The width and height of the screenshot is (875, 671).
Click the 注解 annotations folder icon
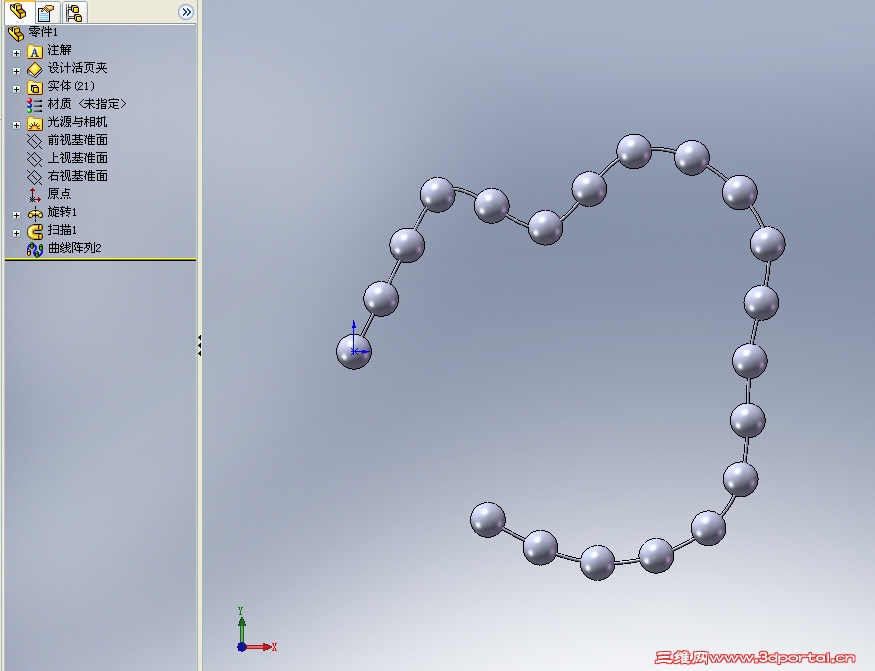(x=35, y=52)
